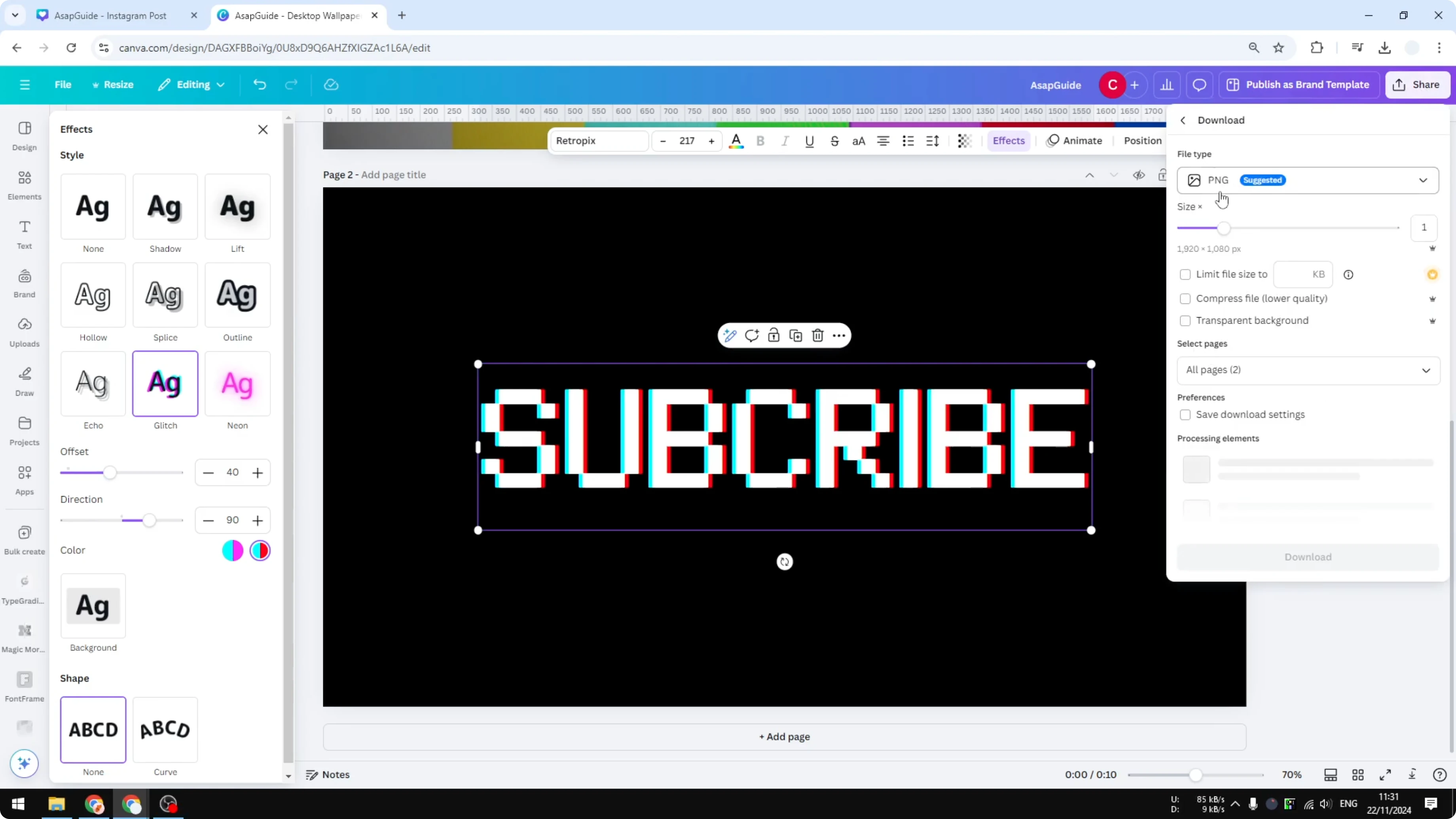Enable Save download settings
The image size is (1456, 819).
tap(1185, 414)
